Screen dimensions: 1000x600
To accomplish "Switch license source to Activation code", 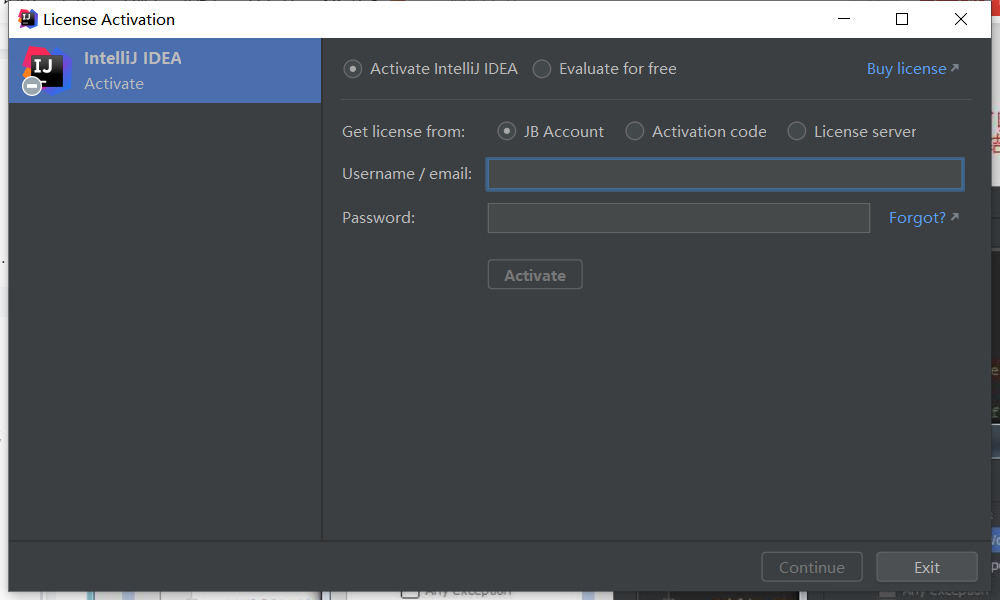I will [635, 131].
